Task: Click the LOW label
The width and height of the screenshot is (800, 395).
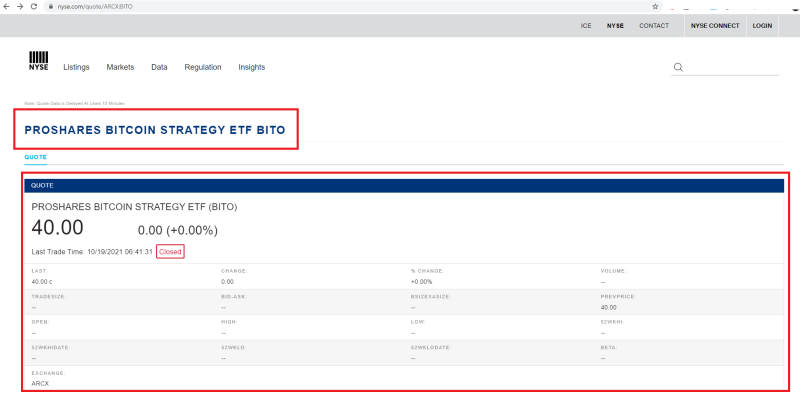Action: point(418,322)
